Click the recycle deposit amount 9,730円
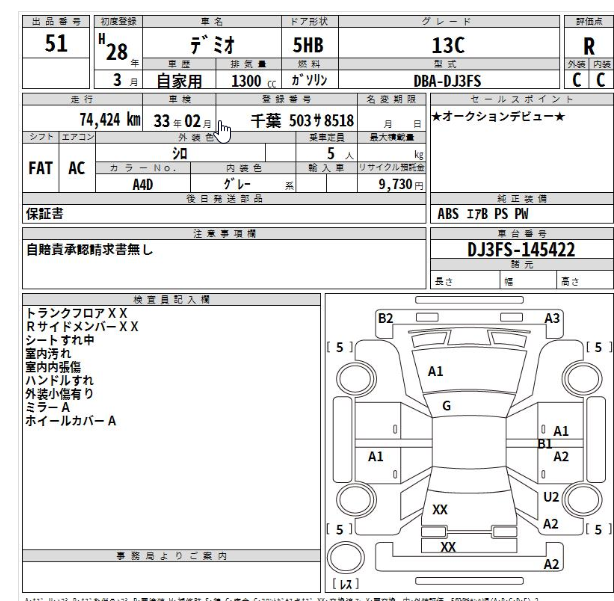The width and height of the screenshot is (614, 601). coord(399,184)
